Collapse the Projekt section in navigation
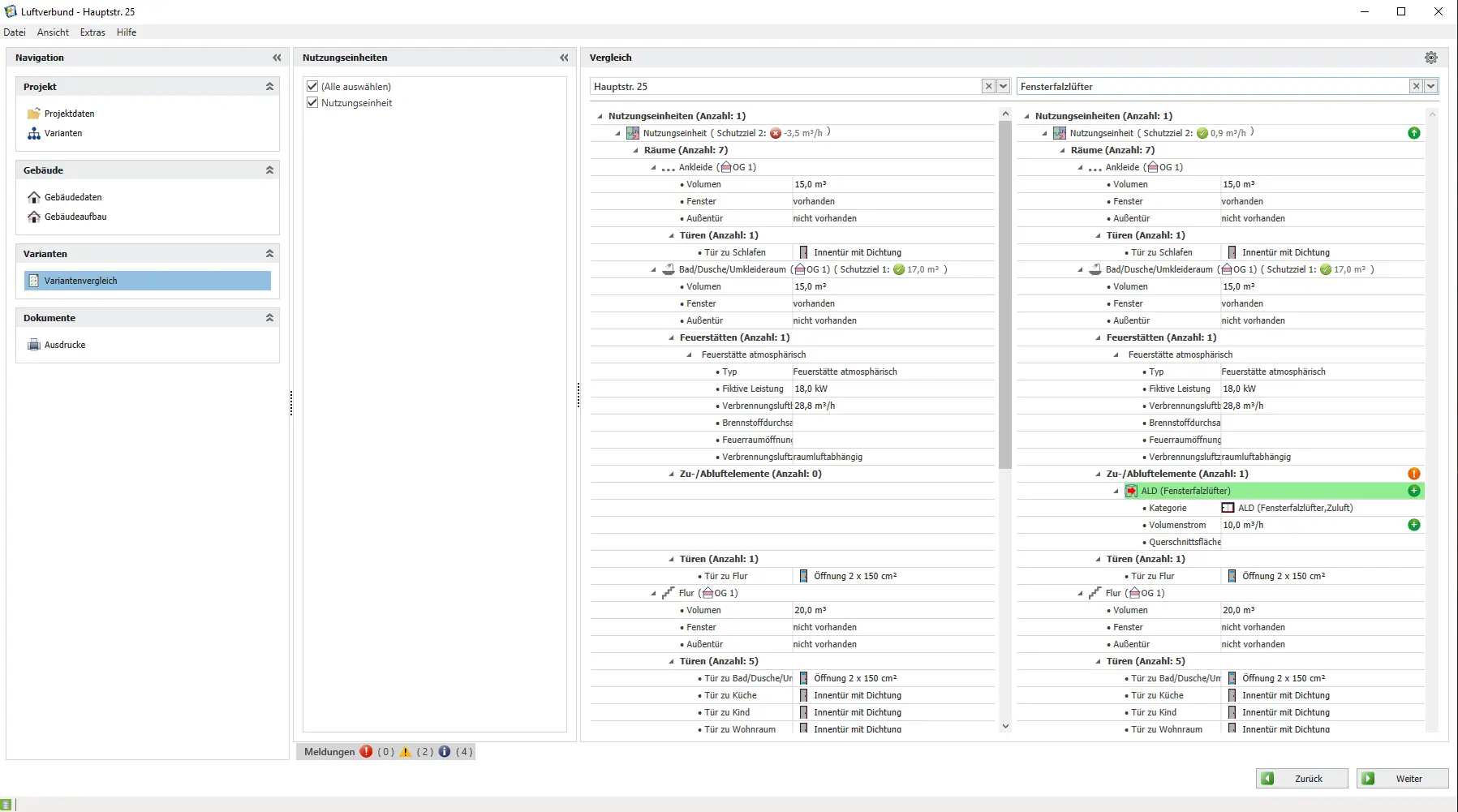 click(x=269, y=87)
